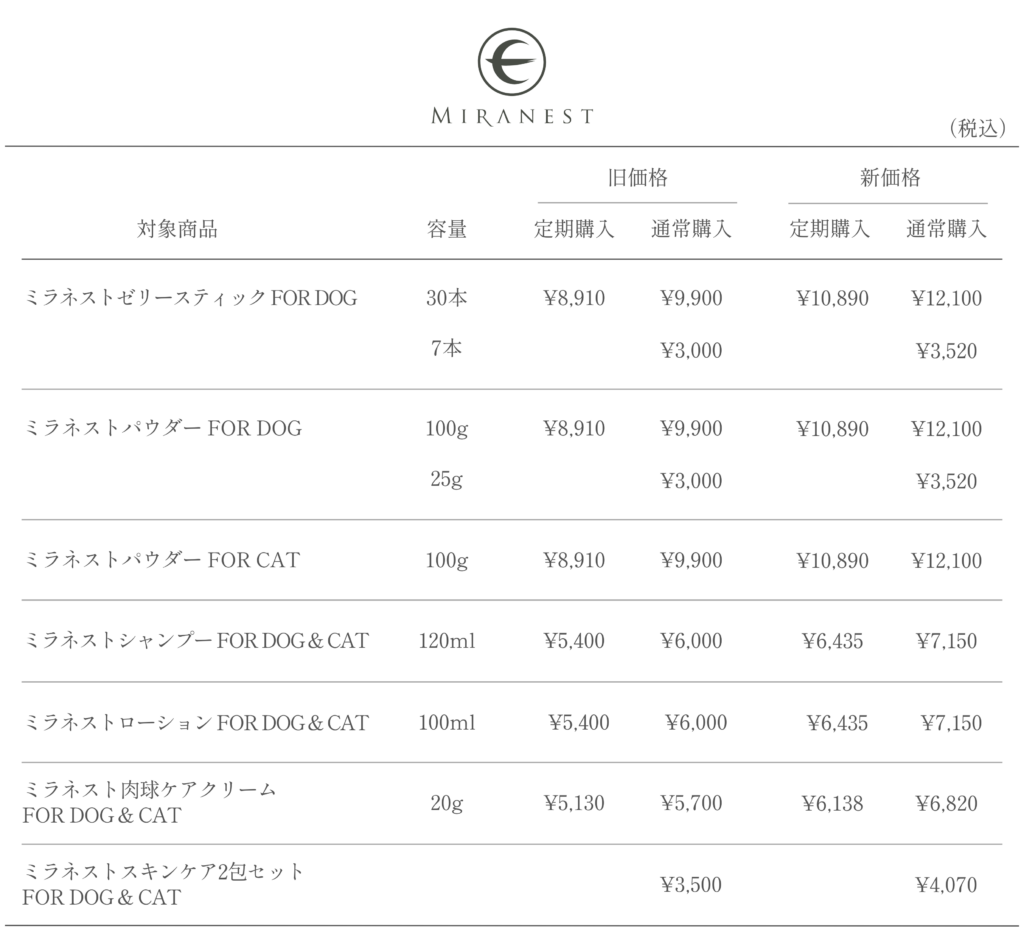Select the 新価格 column header

(x=889, y=178)
